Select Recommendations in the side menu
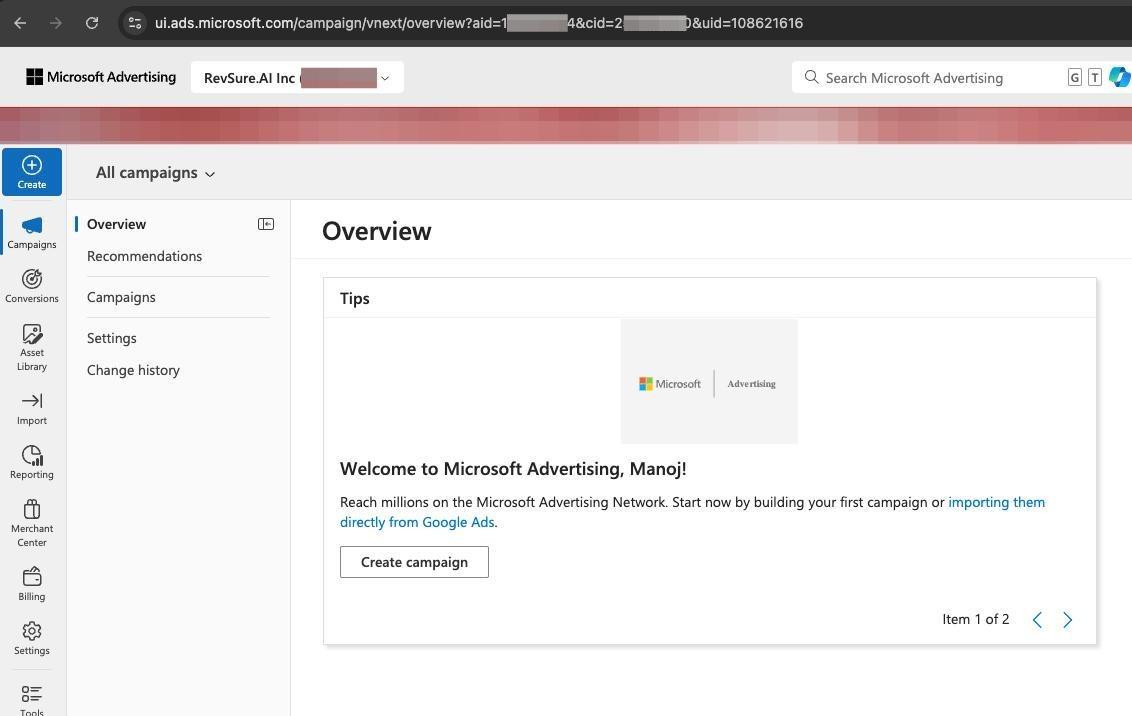 144,256
